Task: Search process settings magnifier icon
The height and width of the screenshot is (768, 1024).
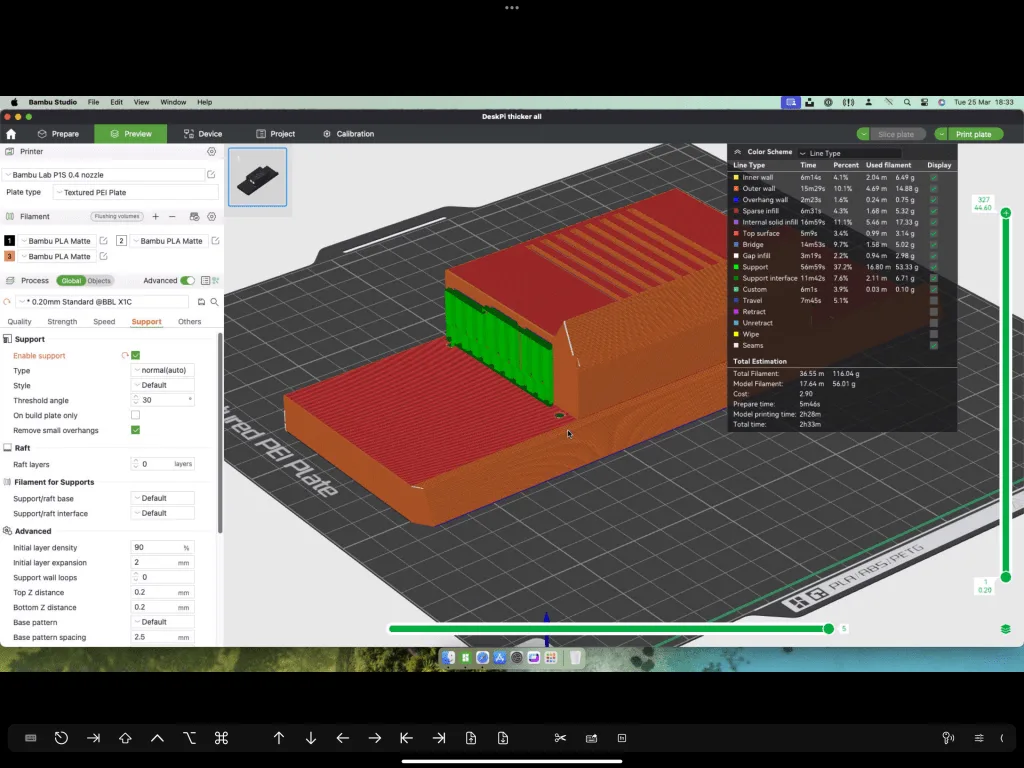Action: tap(214, 302)
